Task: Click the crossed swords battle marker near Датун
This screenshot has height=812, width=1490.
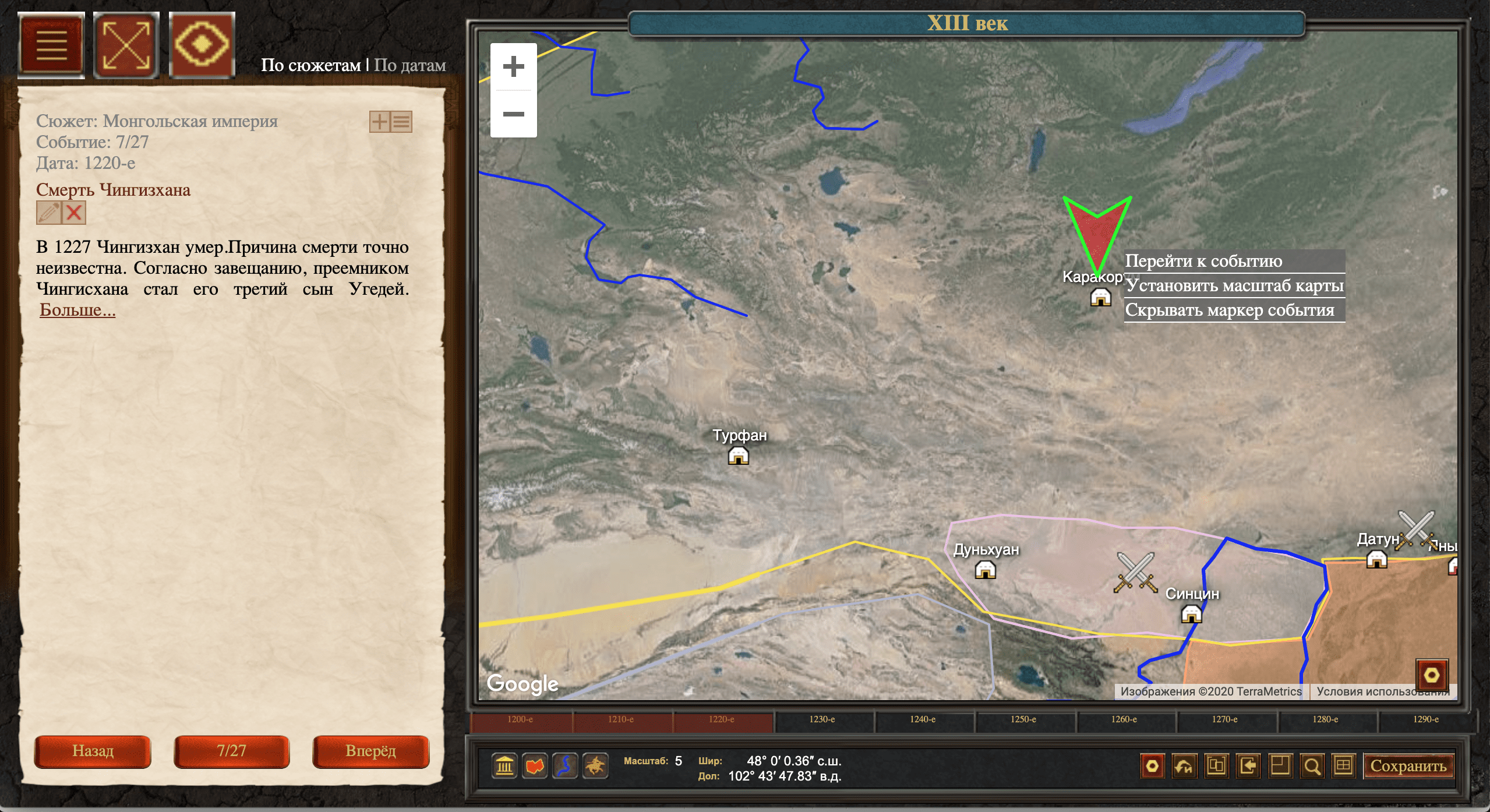Action: click(1417, 530)
